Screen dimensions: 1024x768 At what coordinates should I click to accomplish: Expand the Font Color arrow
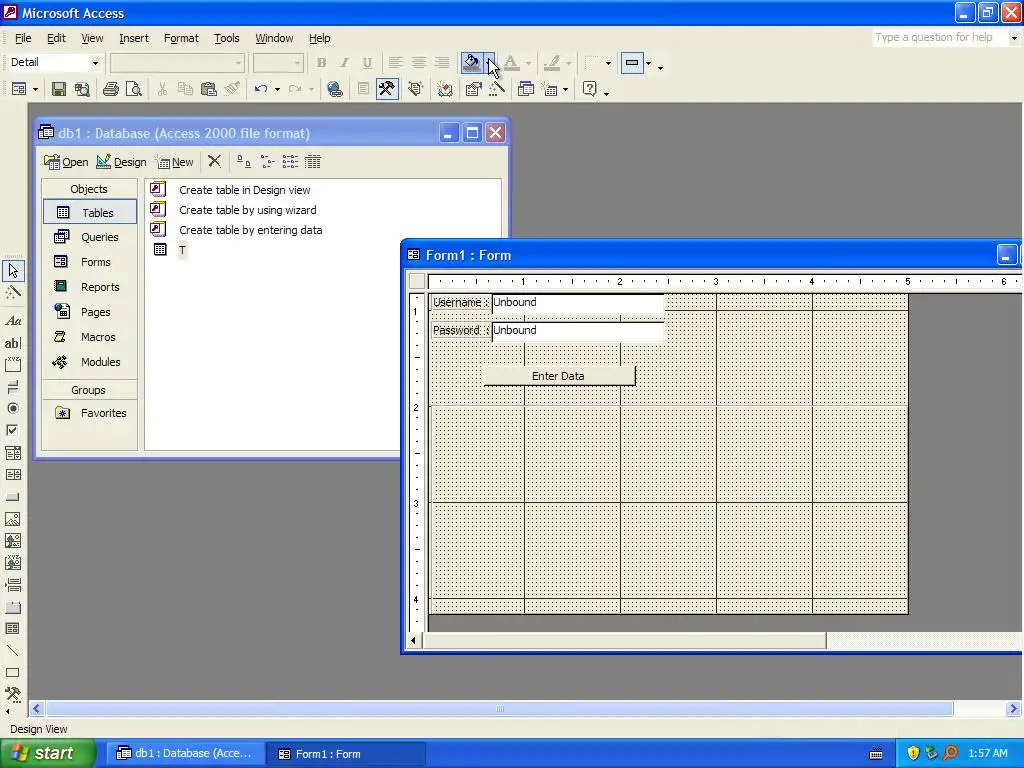pyautogui.click(x=528, y=63)
